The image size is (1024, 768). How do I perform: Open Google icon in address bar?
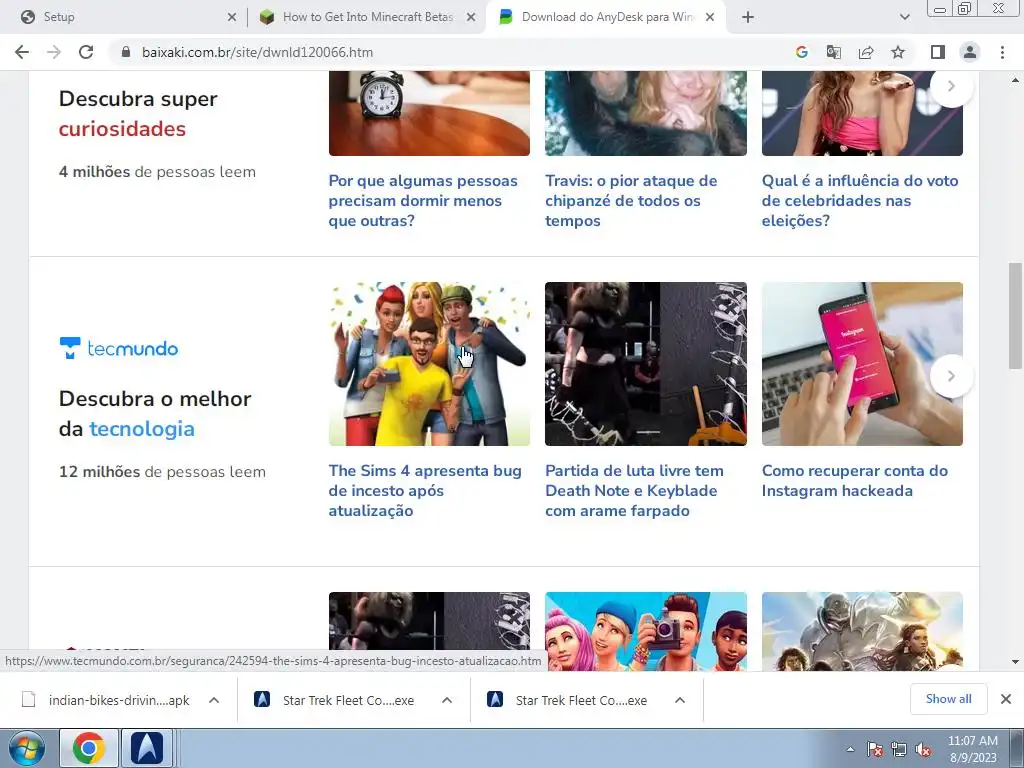801,52
